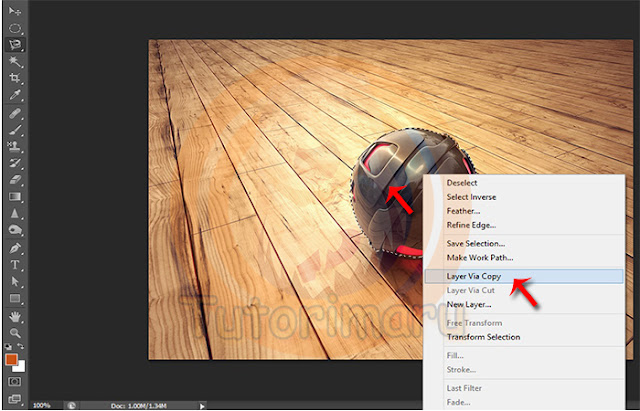Select the Healing Brush bandage tool
The height and width of the screenshot is (411, 640).
(15, 113)
